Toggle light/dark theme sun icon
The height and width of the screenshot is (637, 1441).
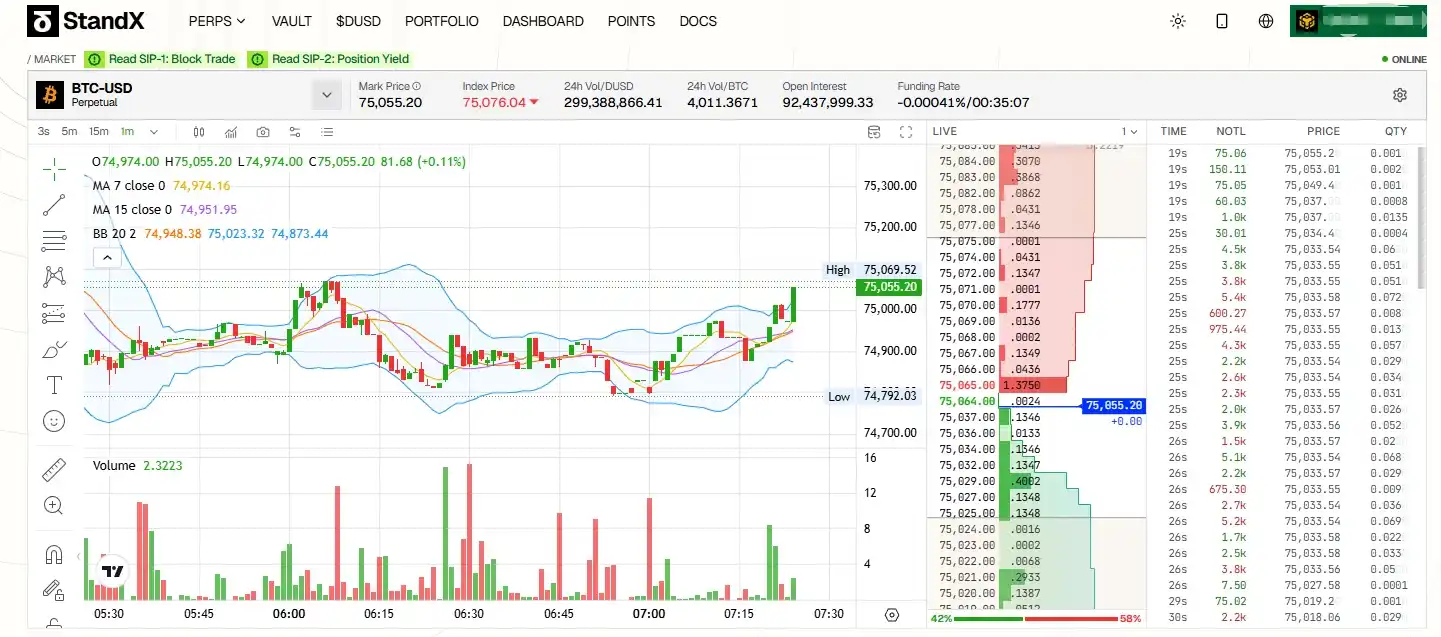[x=1178, y=21]
